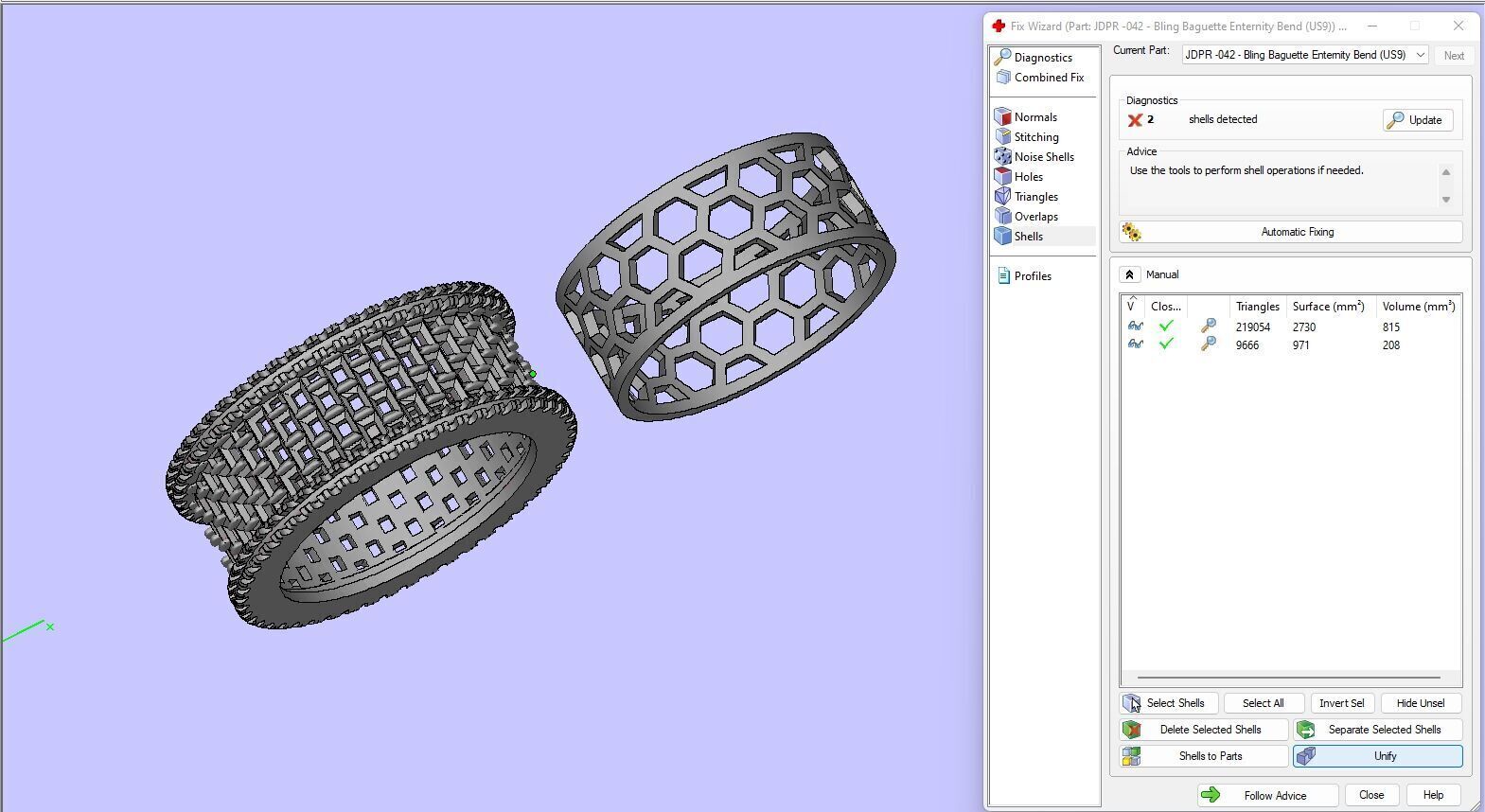Viewport: 1485px width, 812px height.
Task: Collapse the Manual section
Action: [x=1129, y=274]
